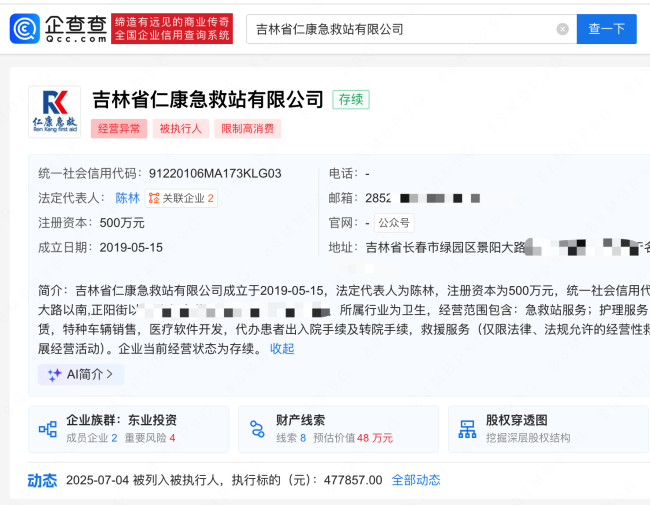The height and width of the screenshot is (505, 650).
Task: Click the 公众号 button
Action: click(x=394, y=223)
